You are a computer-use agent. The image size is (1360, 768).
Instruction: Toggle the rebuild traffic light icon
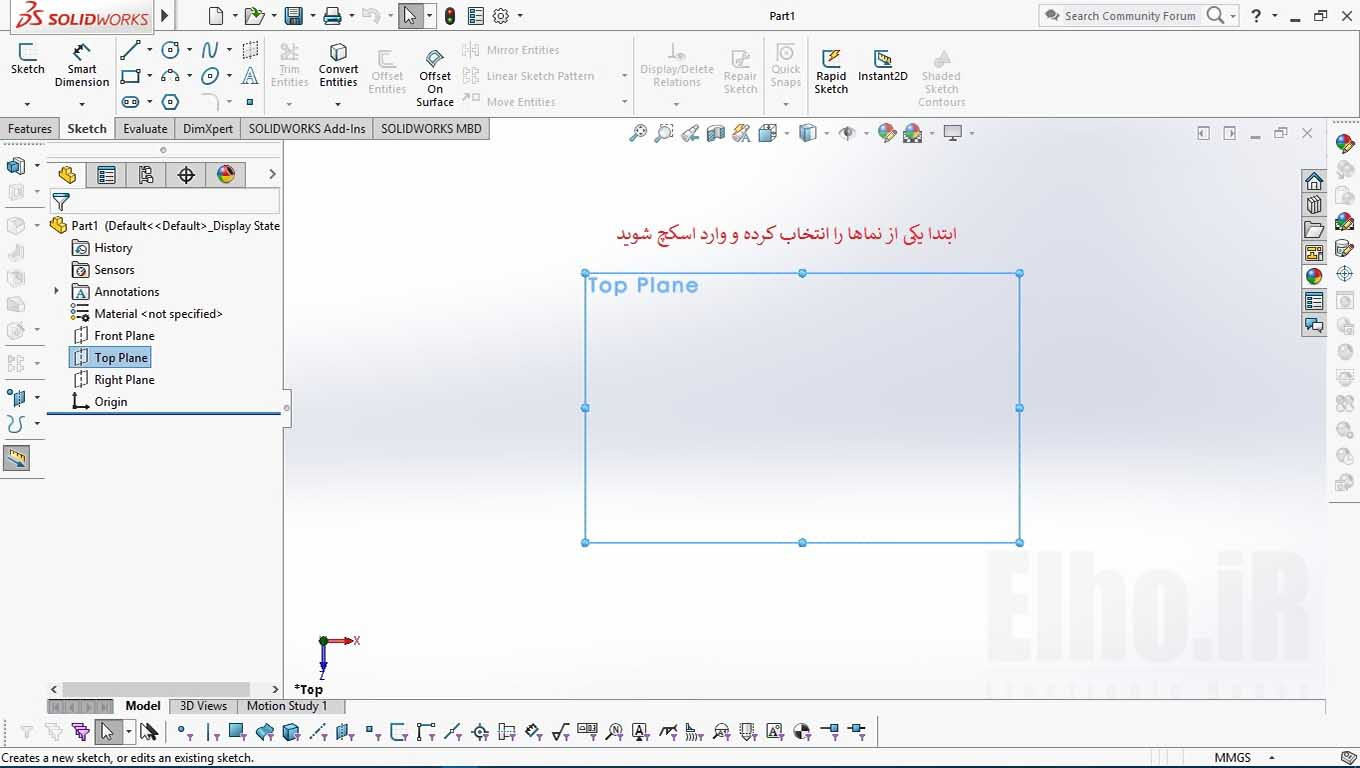450,16
